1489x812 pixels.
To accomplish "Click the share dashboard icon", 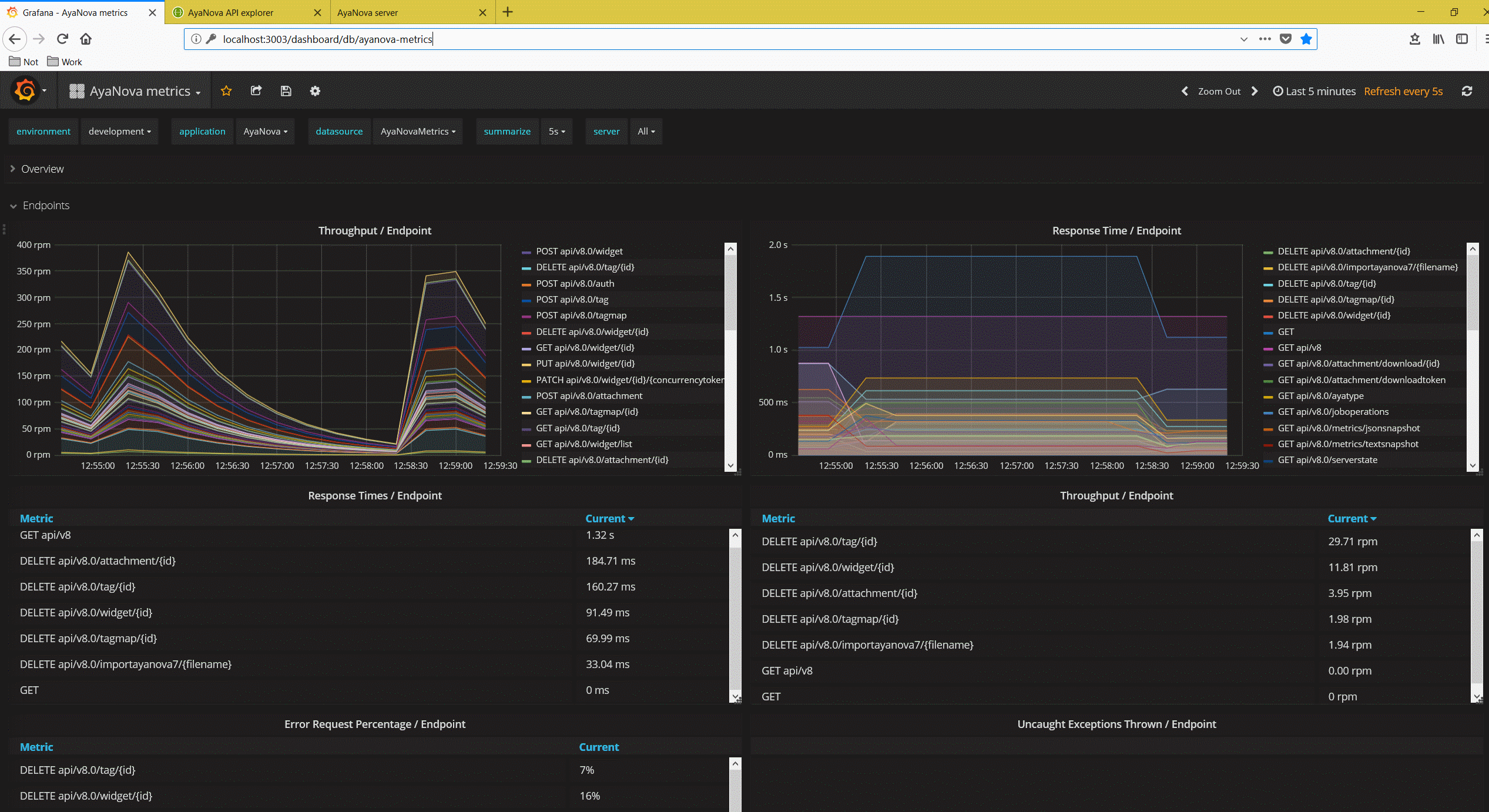I will point(256,90).
